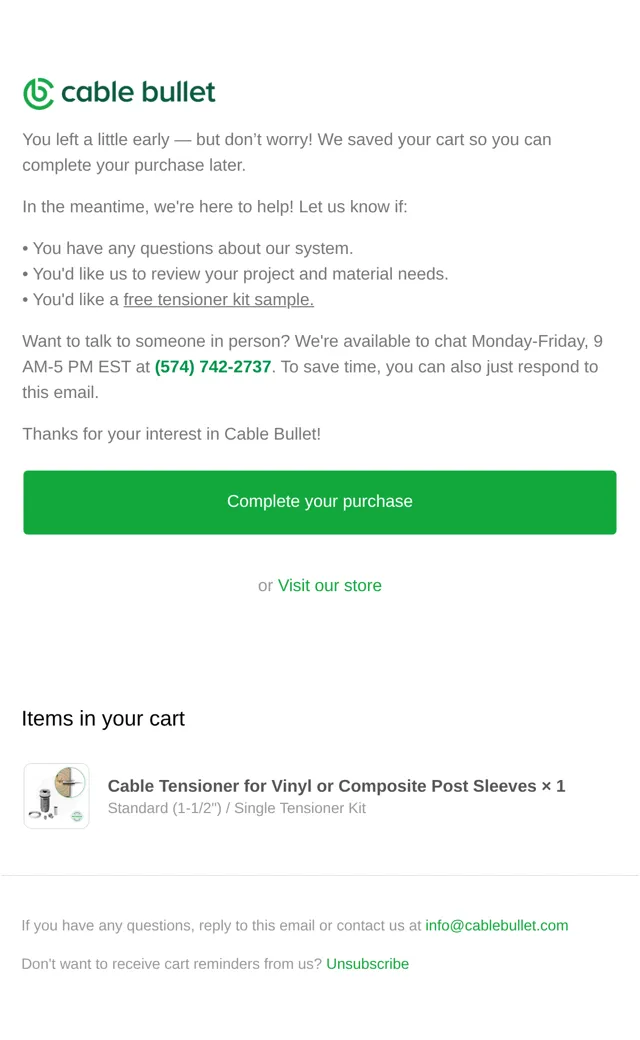Click the 'Items in your cart' heading
This screenshot has height=1040, width=640.
click(103, 718)
